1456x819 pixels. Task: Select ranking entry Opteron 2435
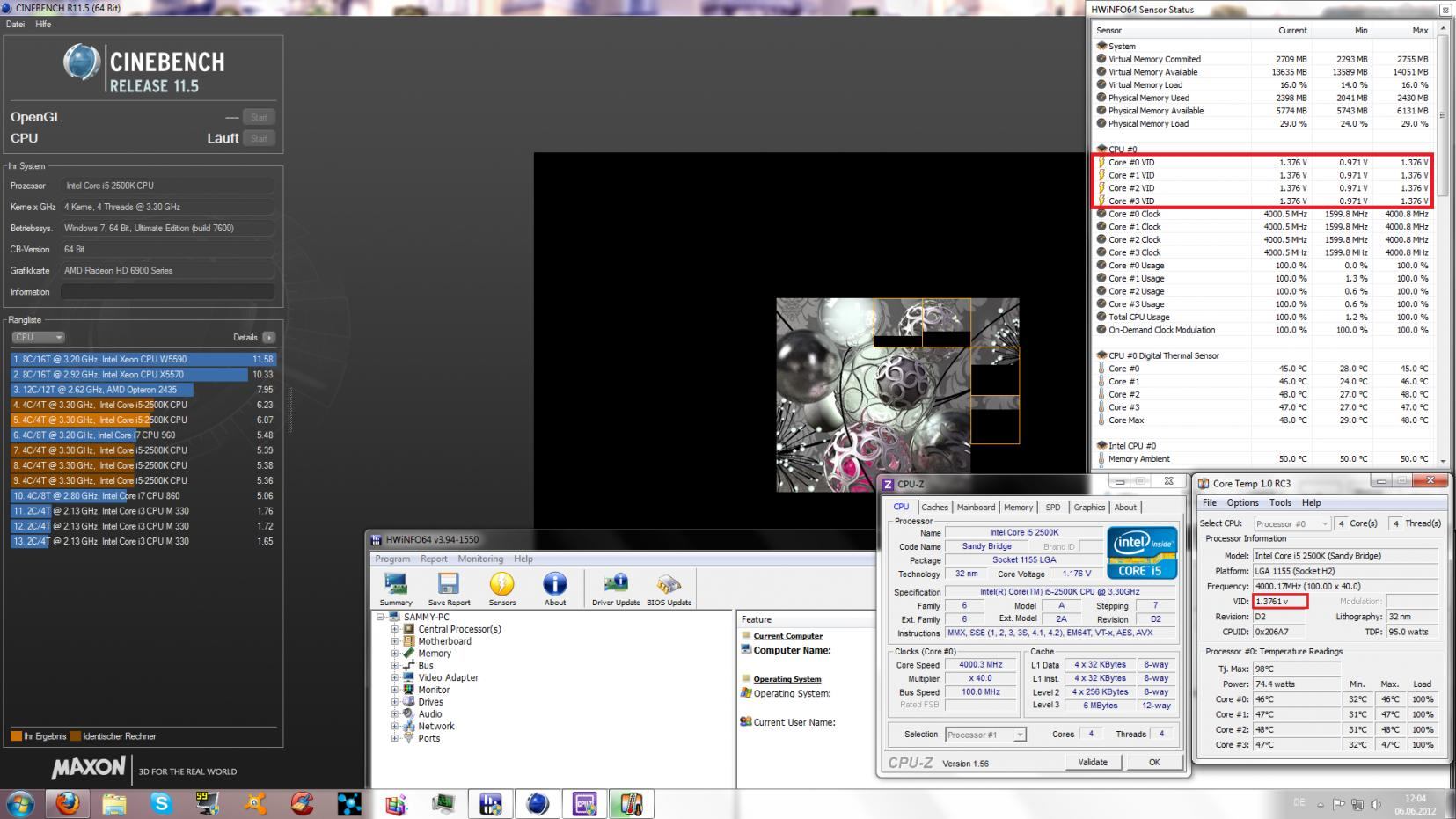point(143,390)
